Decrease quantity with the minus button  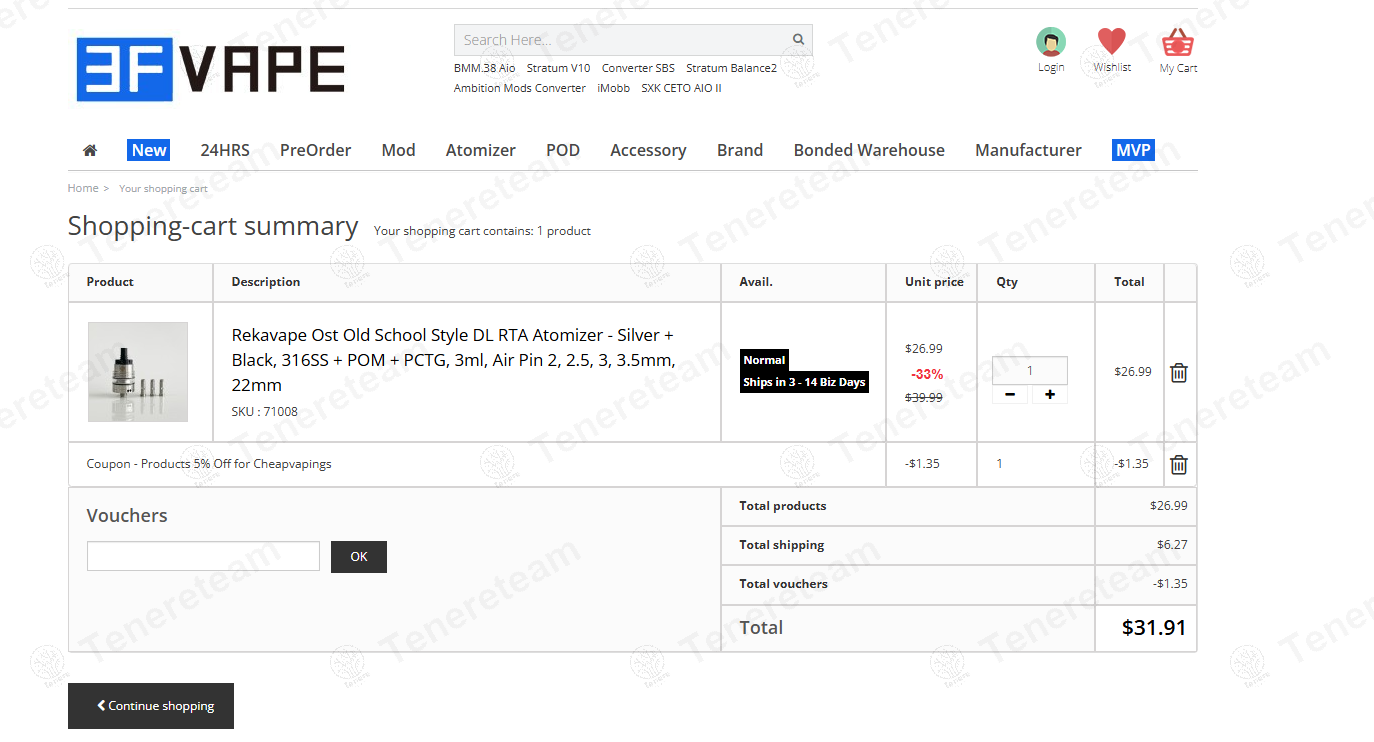pyautogui.click(x=1010, y=394)
